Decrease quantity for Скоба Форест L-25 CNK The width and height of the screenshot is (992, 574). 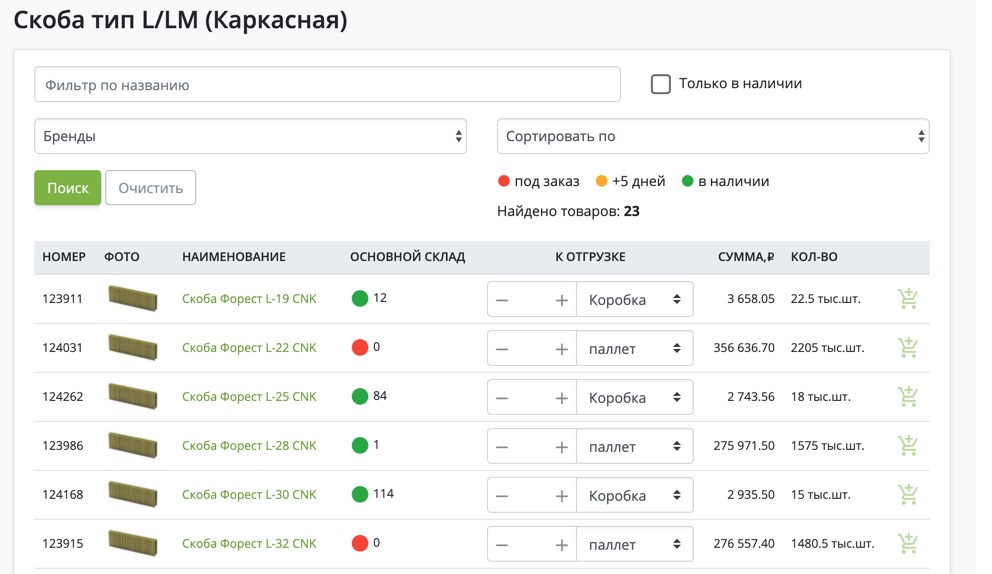point(502,398)
